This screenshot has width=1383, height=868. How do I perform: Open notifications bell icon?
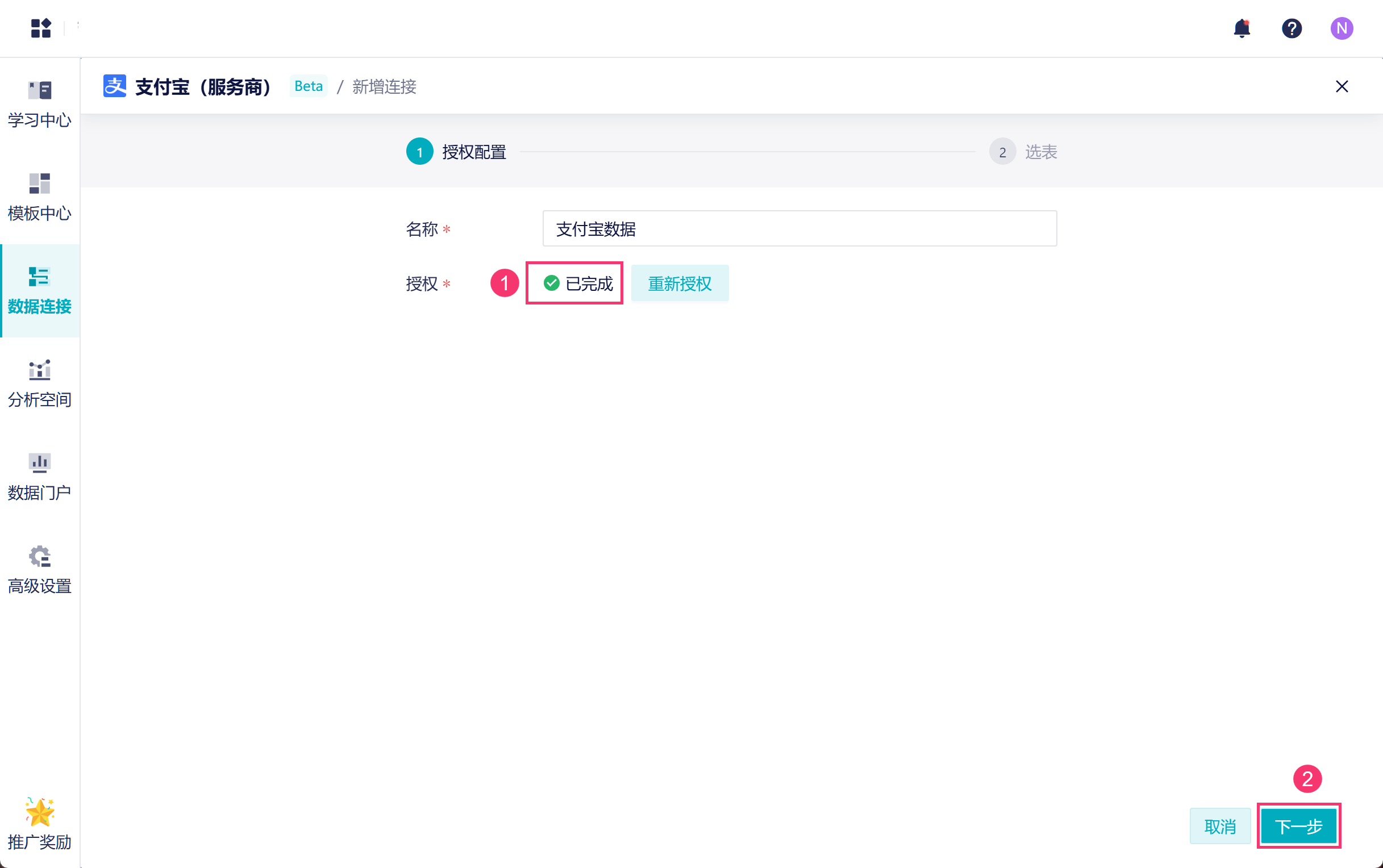1241,28
